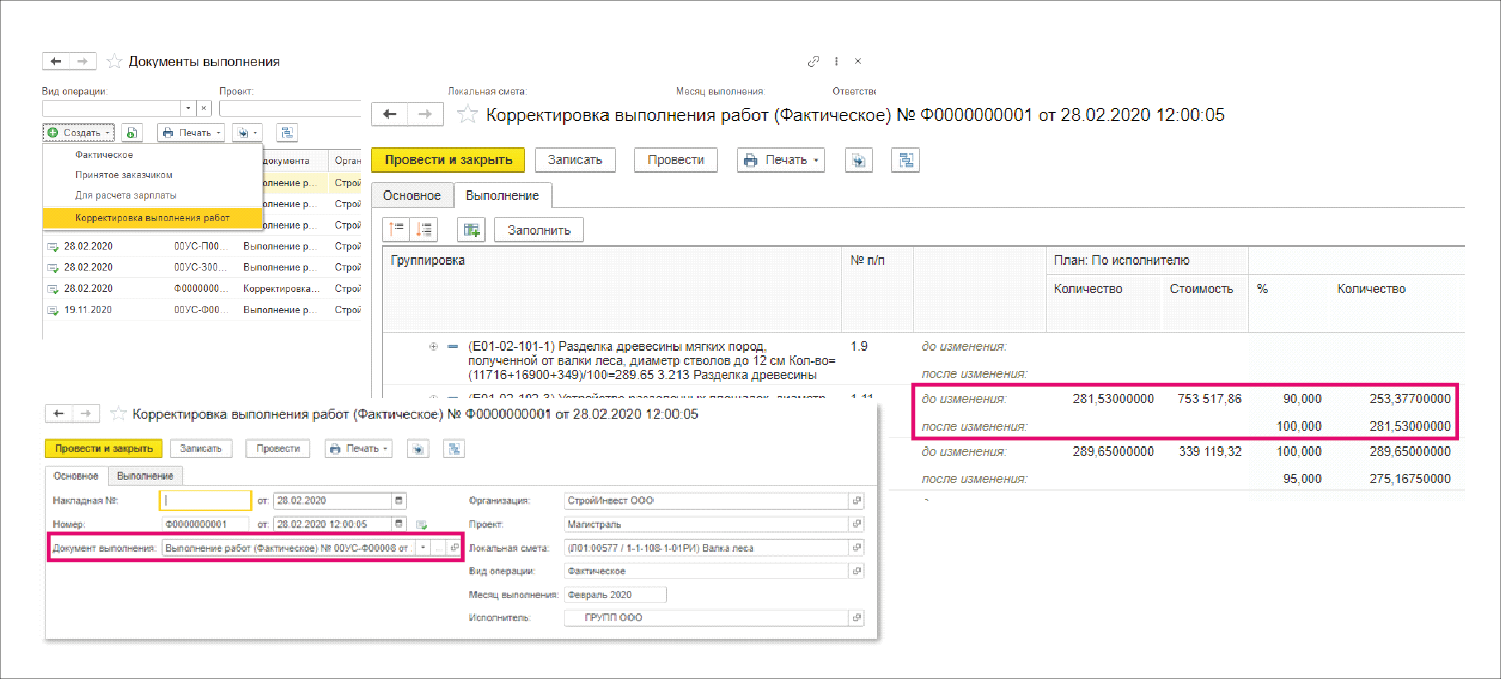The height and width of the screenshot is (679, 1501).
Task: Open Документ выполнения field dropdown arrow
Action: (x=423, y=548)
